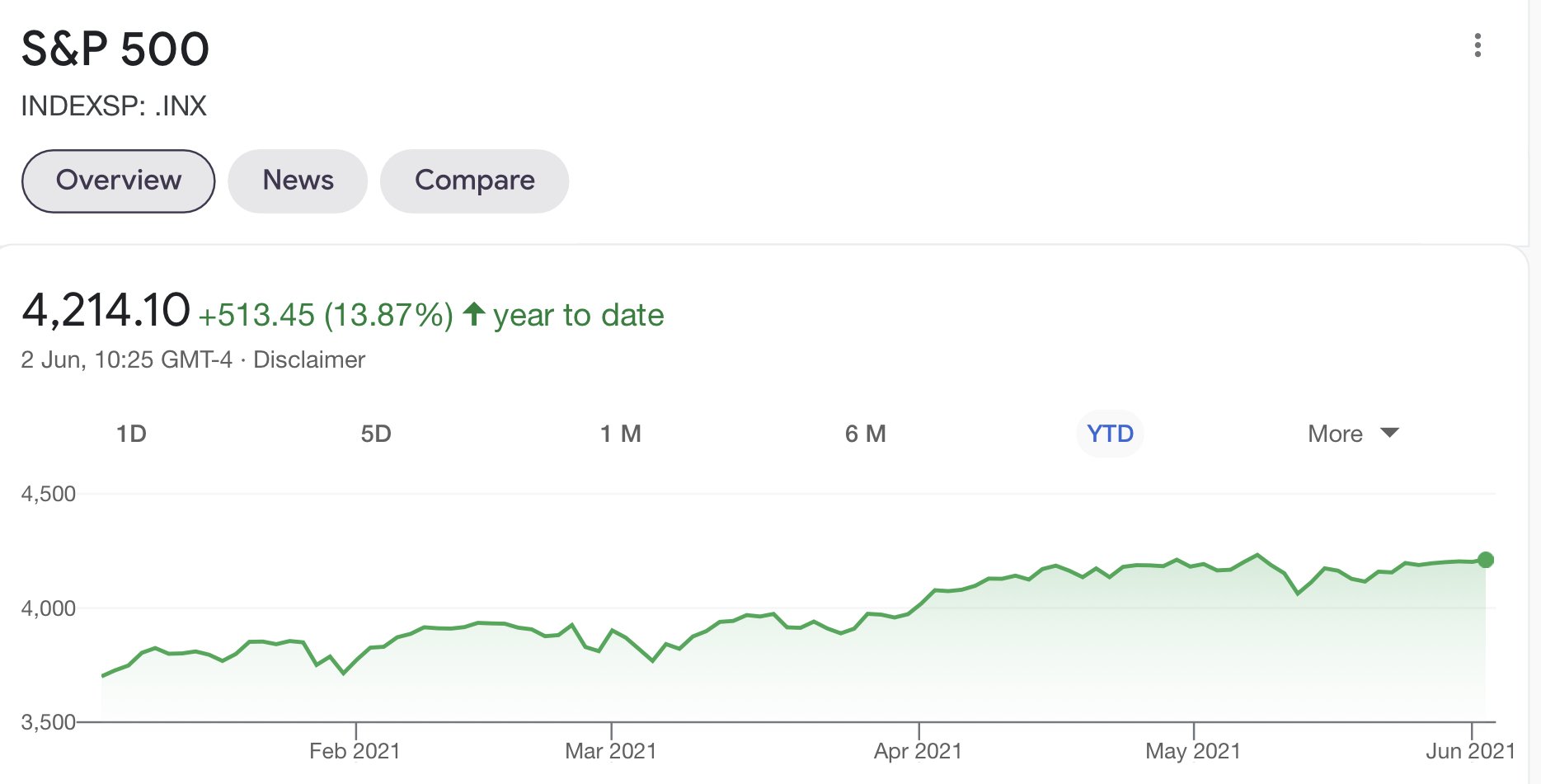Viewport: 1541px width, 784px height.
Task: Select the Overview tab
Action: [119, 181]
